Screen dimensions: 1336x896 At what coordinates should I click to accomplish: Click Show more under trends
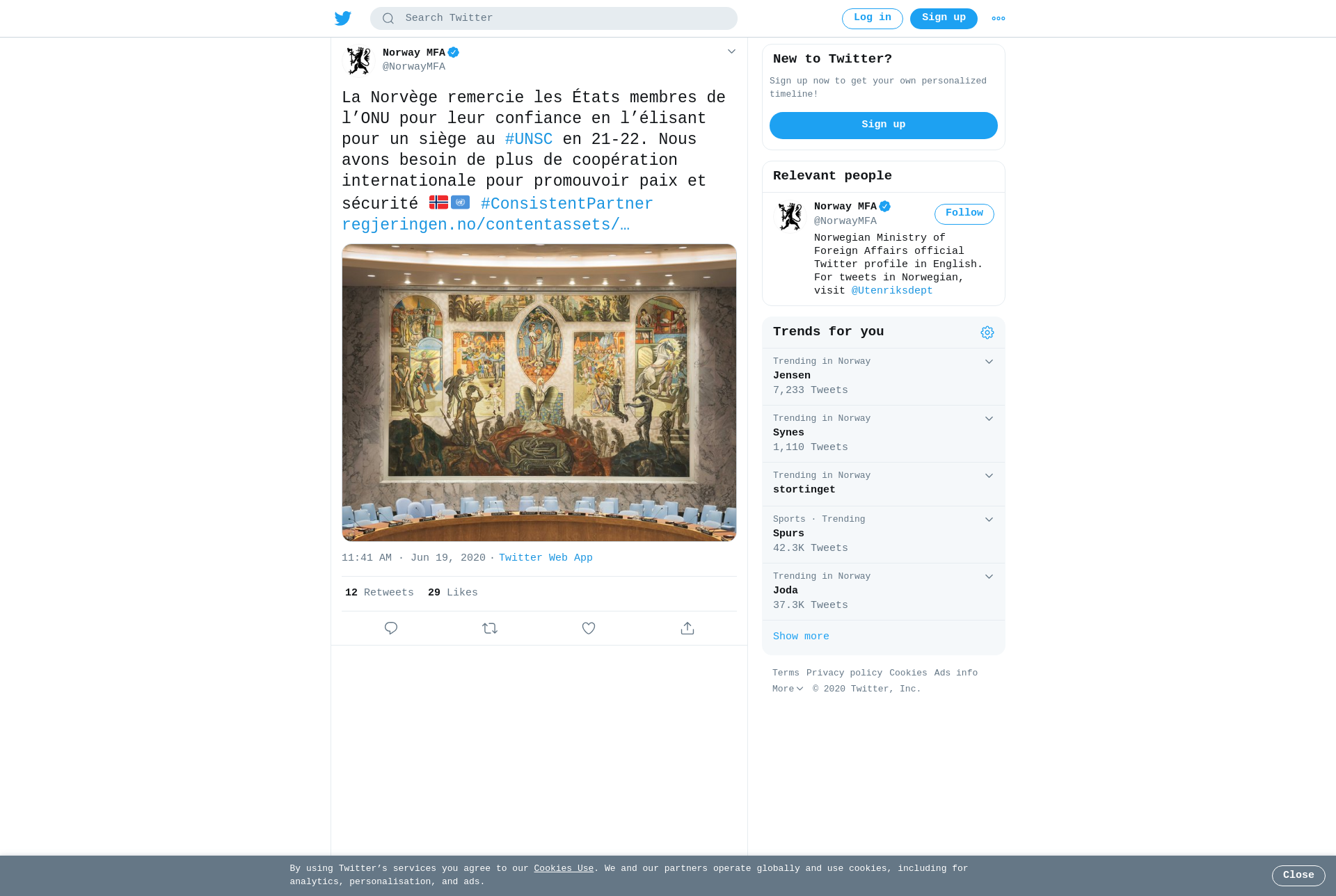(x=801, y=637)
